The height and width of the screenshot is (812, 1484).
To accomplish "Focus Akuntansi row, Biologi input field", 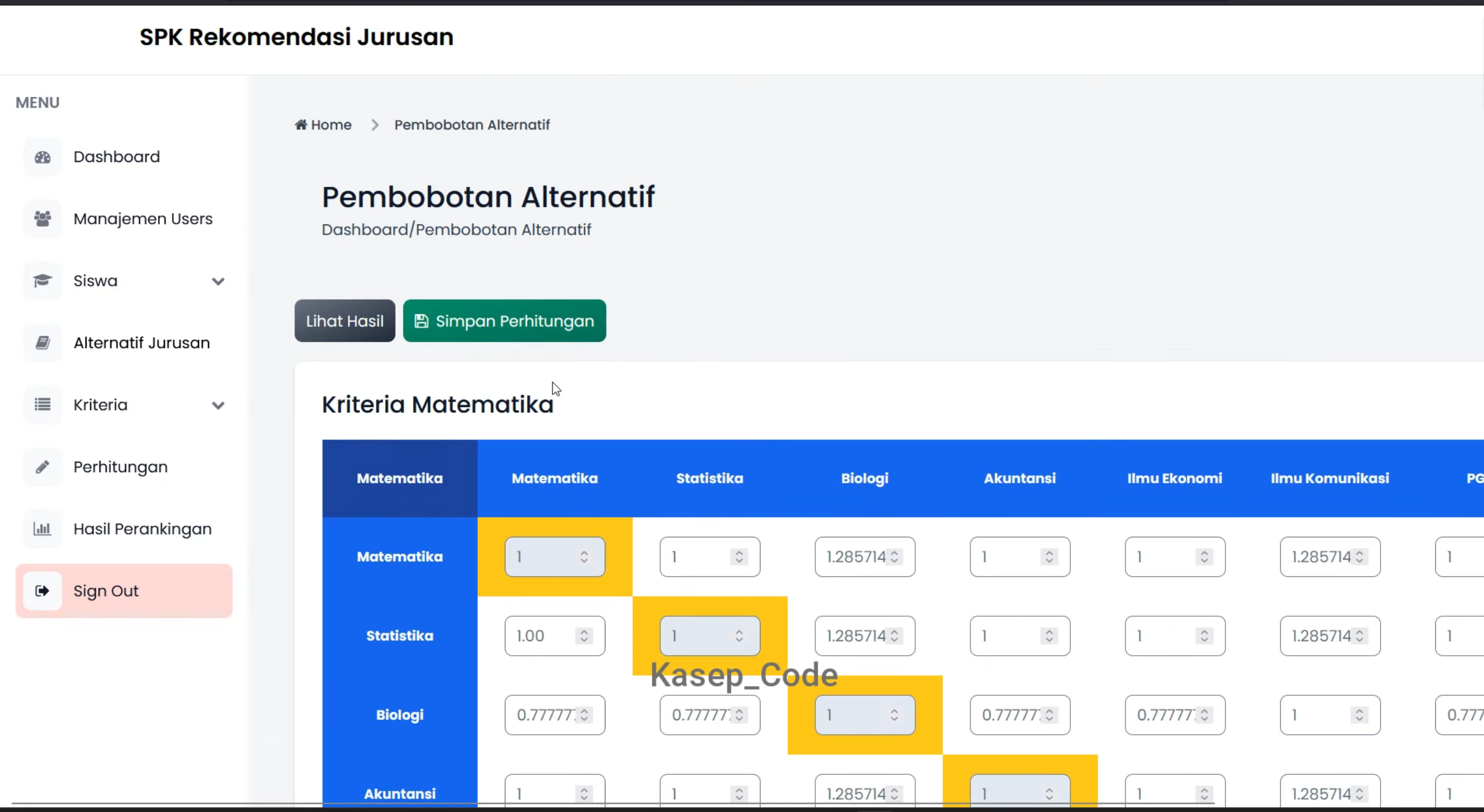I will pos(865,791).
